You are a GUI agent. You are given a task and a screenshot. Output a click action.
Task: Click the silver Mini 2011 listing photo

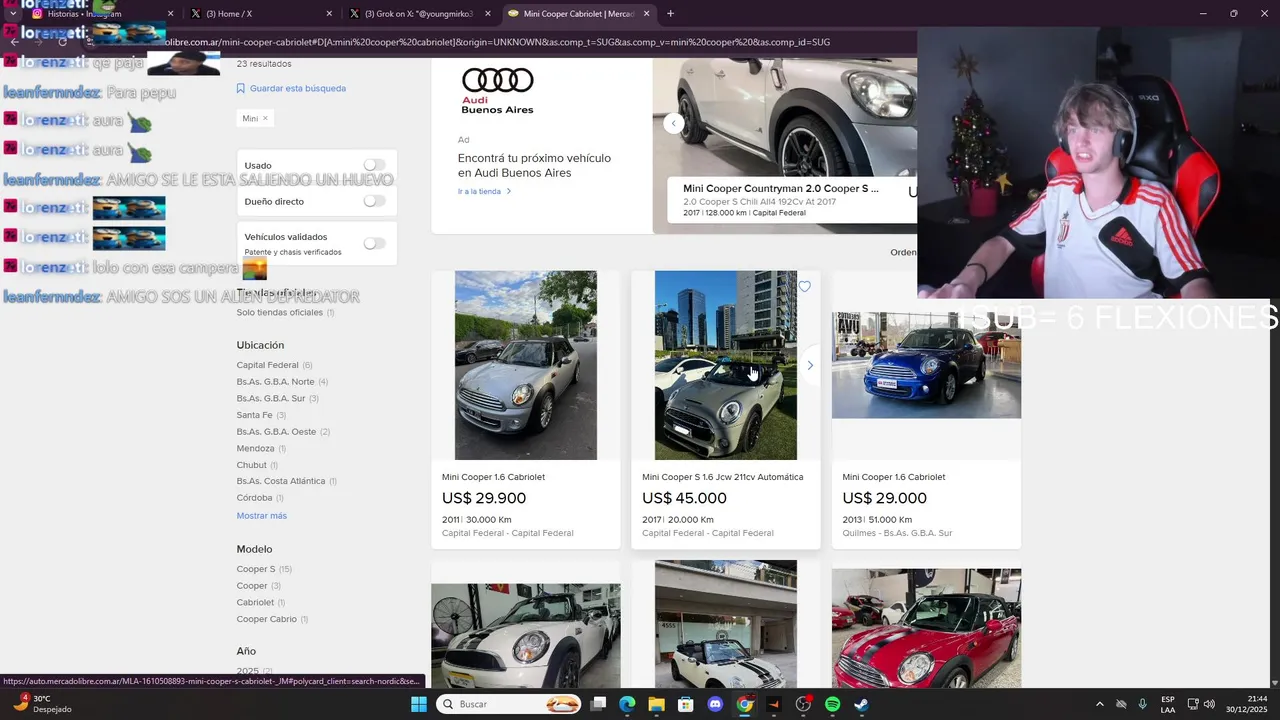tap(526, 365)
